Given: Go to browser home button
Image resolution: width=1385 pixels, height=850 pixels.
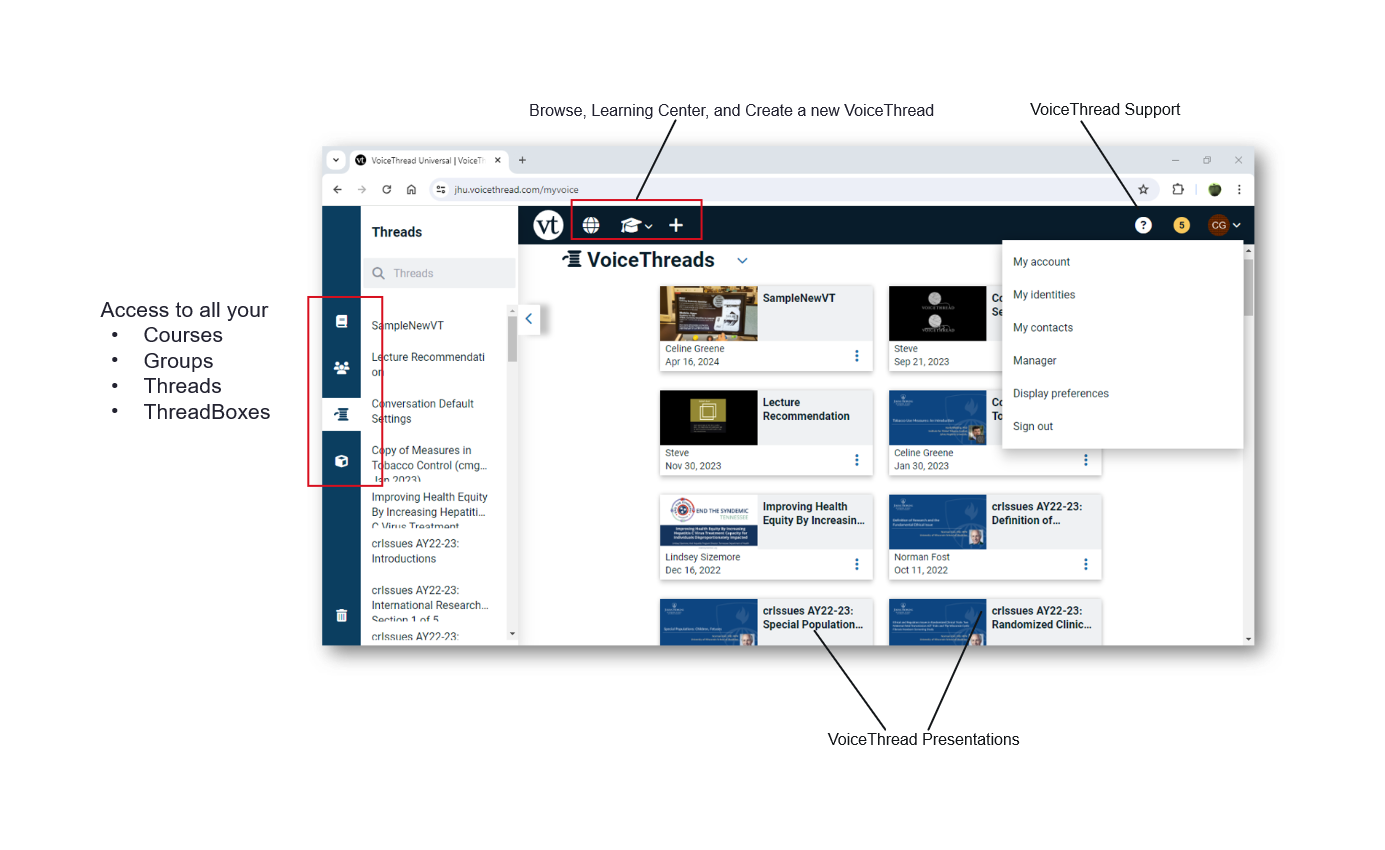Looking at the screenshot, I should 411,189.
